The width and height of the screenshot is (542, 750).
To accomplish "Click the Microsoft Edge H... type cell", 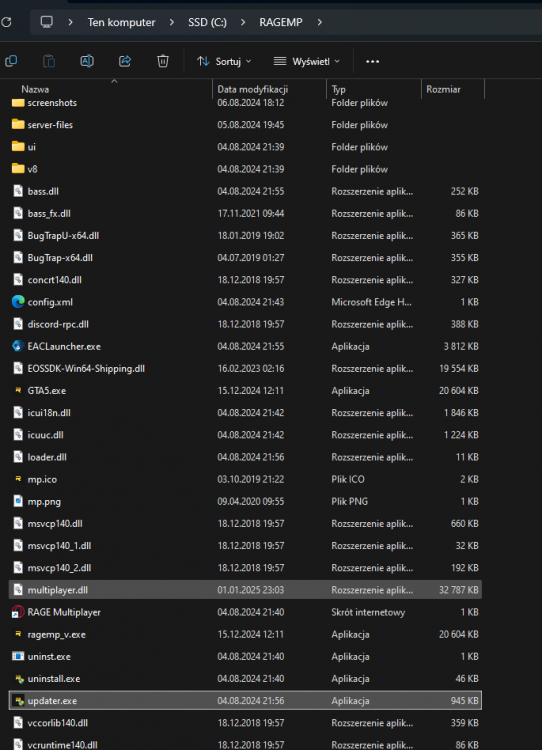I will tap(371, 302).
